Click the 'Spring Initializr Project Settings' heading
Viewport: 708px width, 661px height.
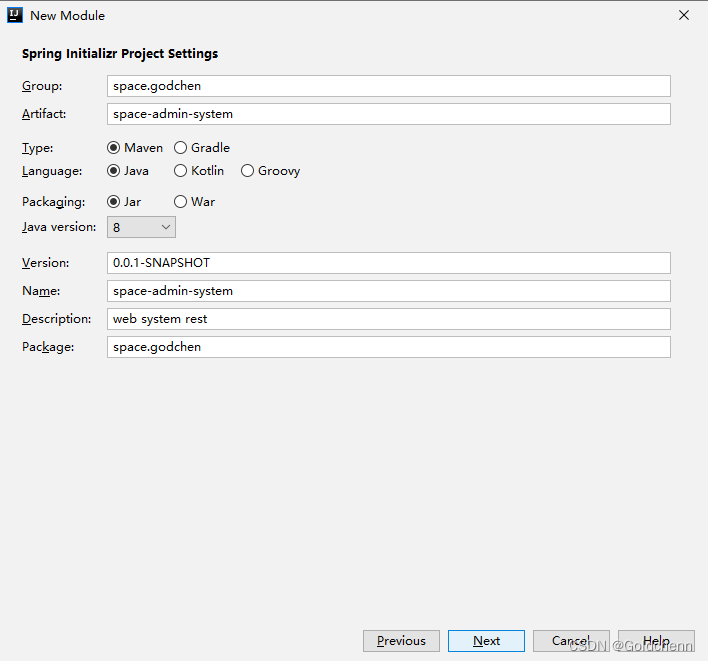(120, 54)
